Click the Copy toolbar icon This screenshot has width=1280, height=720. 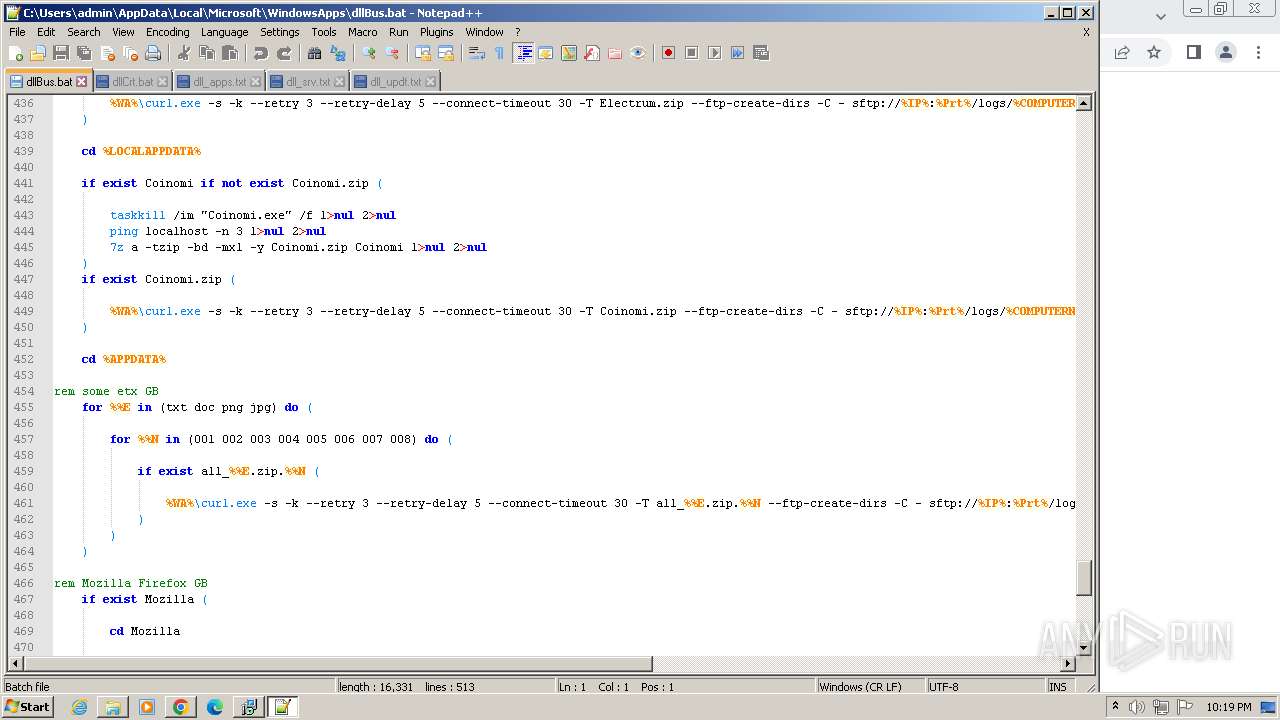pyautogui.click(x=207, y=53)
